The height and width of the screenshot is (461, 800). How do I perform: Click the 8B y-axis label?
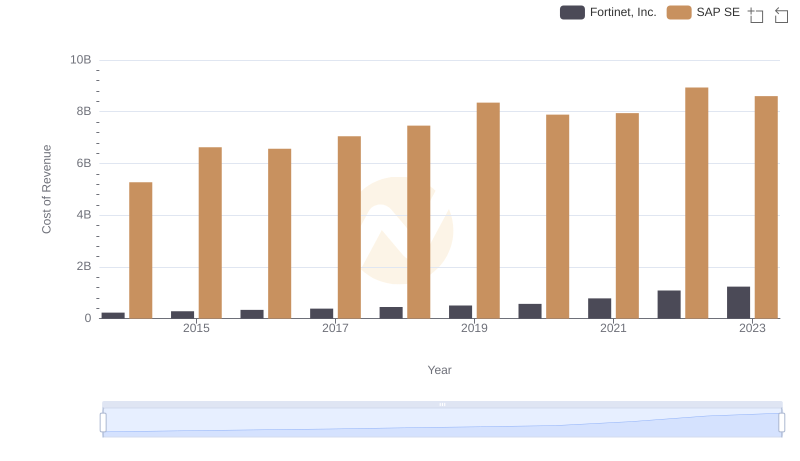tap(84, 111)
